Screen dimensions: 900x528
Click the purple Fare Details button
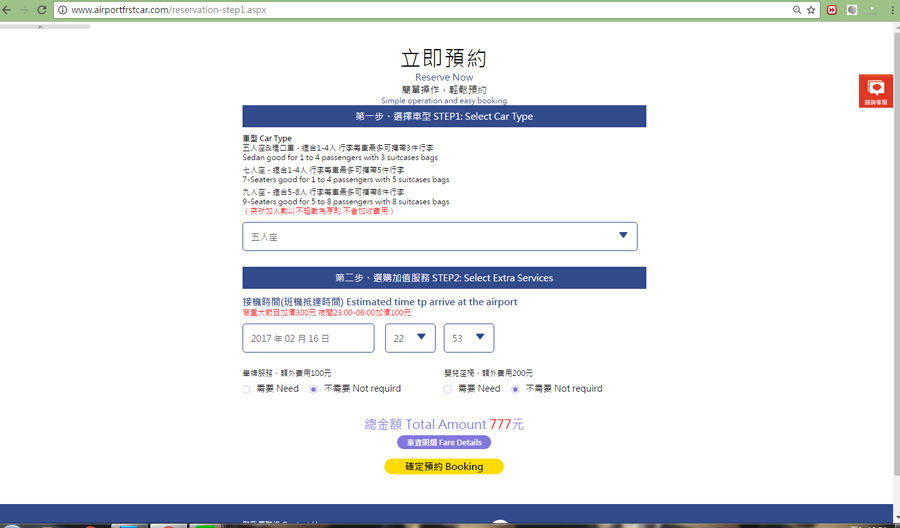(443, 442)
